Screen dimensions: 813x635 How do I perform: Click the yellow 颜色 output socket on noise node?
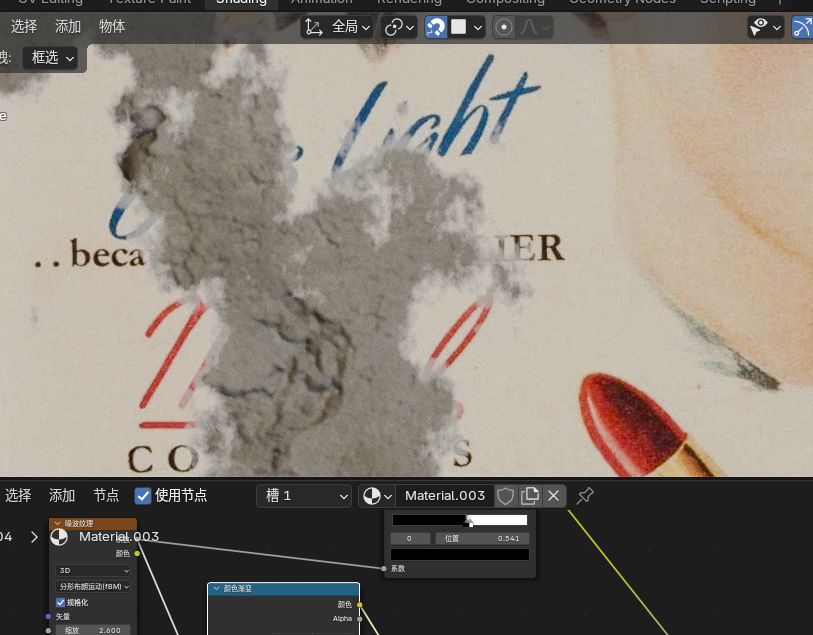tap(137, 554)
